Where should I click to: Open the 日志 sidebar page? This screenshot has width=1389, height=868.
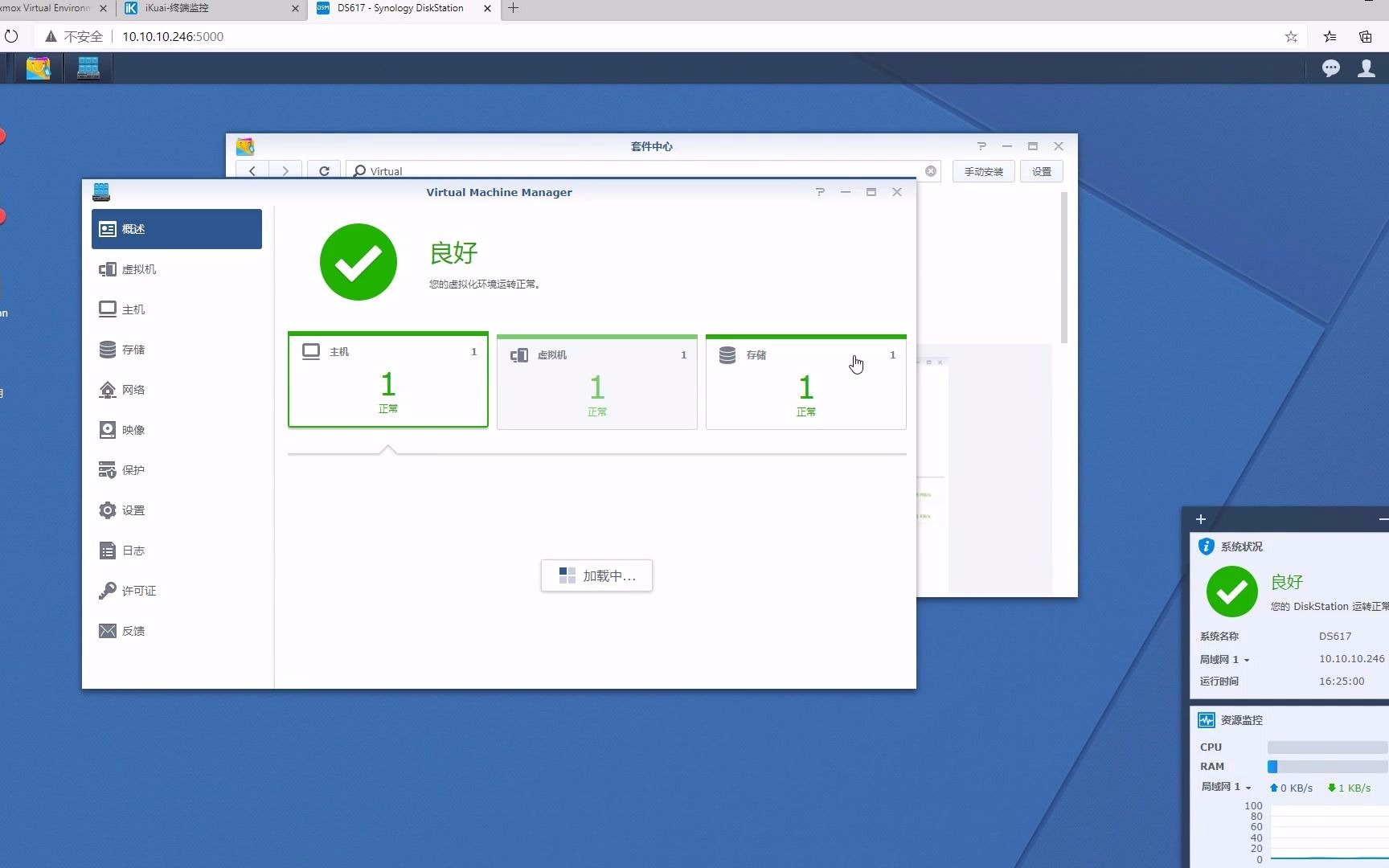tap(177, 551)
